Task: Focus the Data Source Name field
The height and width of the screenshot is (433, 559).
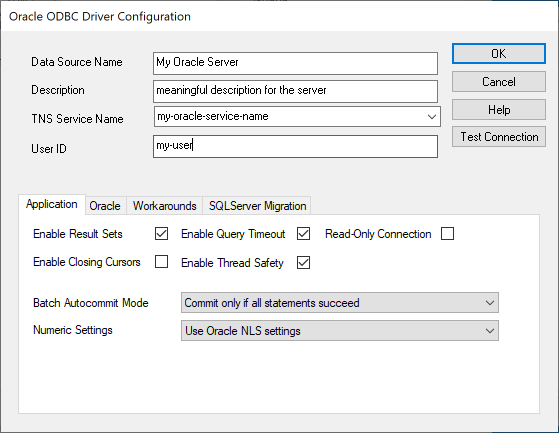Action: coord(295,63)
